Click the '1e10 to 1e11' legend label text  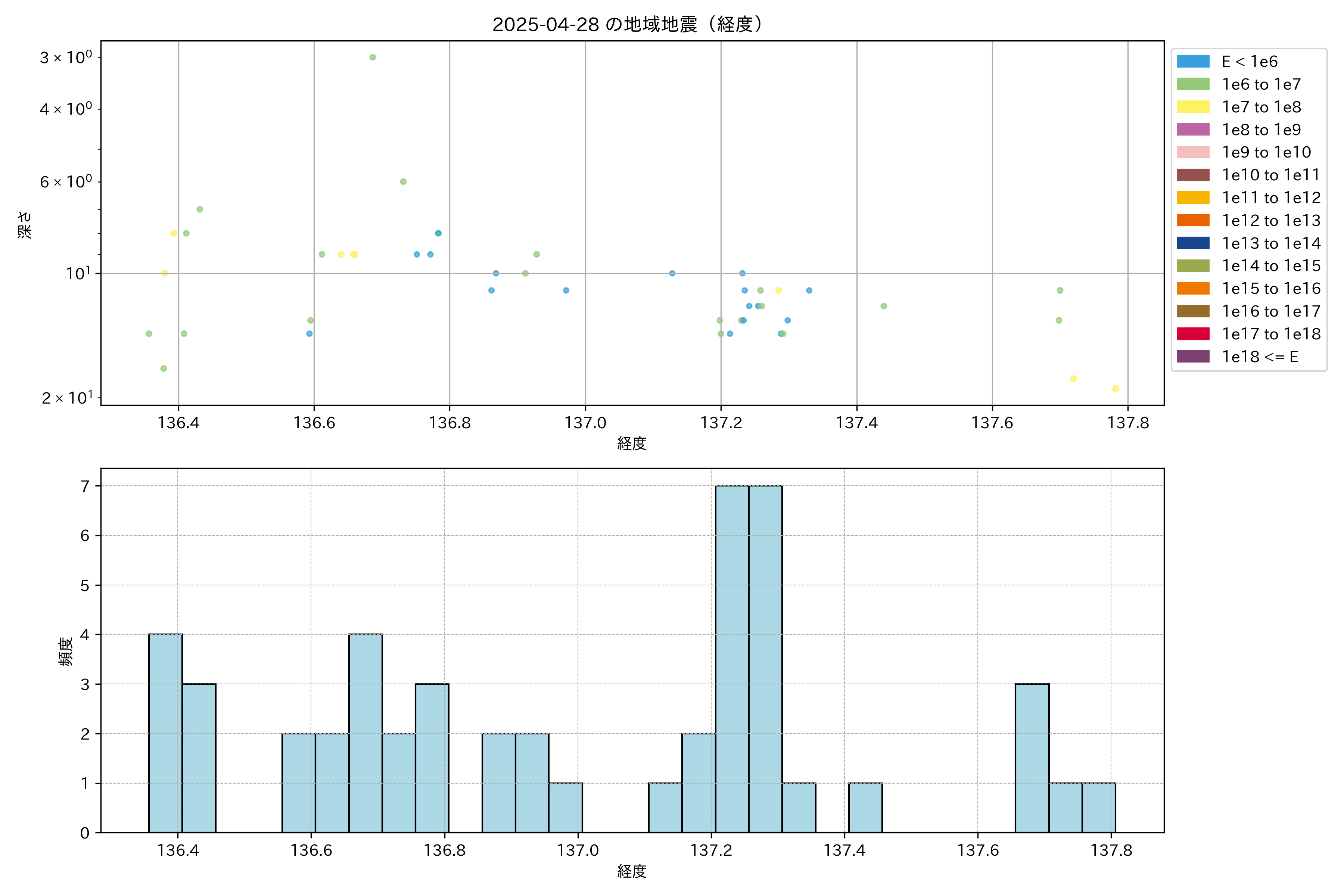coord(1270,175)
